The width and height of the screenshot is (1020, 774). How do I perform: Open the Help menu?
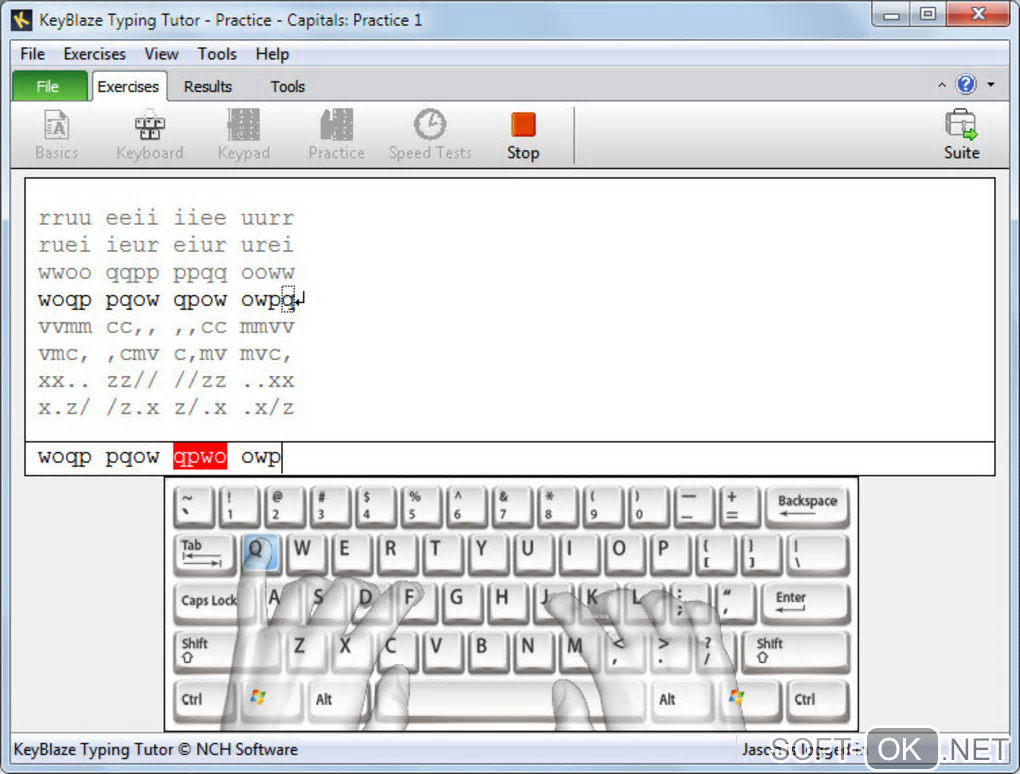(x=272, y=54)
